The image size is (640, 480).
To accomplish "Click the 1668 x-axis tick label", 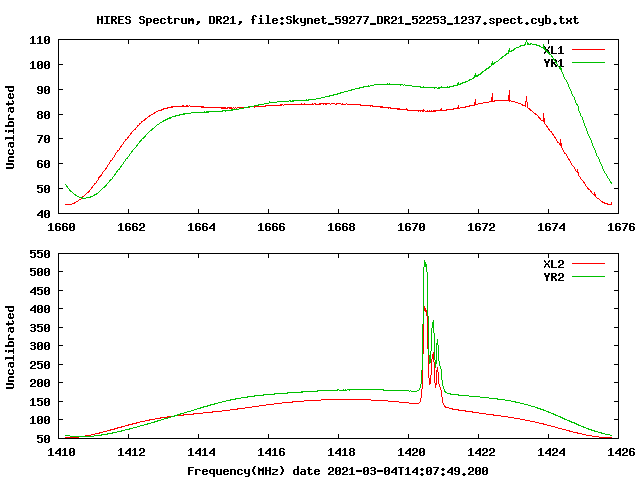I will (341, 227).
